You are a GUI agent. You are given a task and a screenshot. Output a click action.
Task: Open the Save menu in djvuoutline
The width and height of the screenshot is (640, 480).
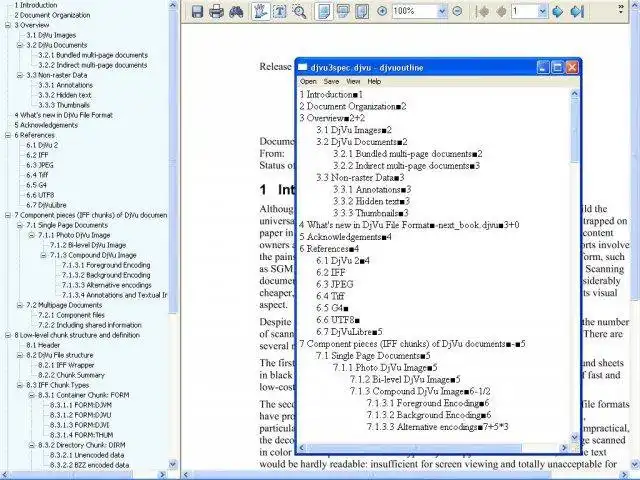point(331,82)
